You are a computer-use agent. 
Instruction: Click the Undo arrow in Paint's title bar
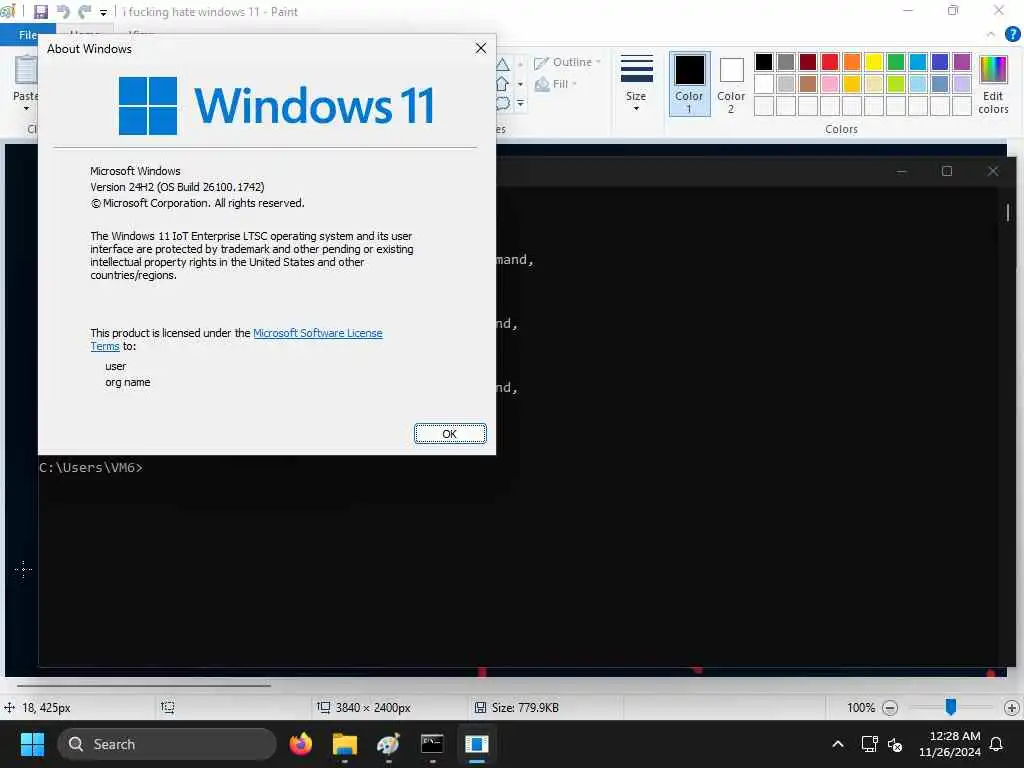(63, 12)
